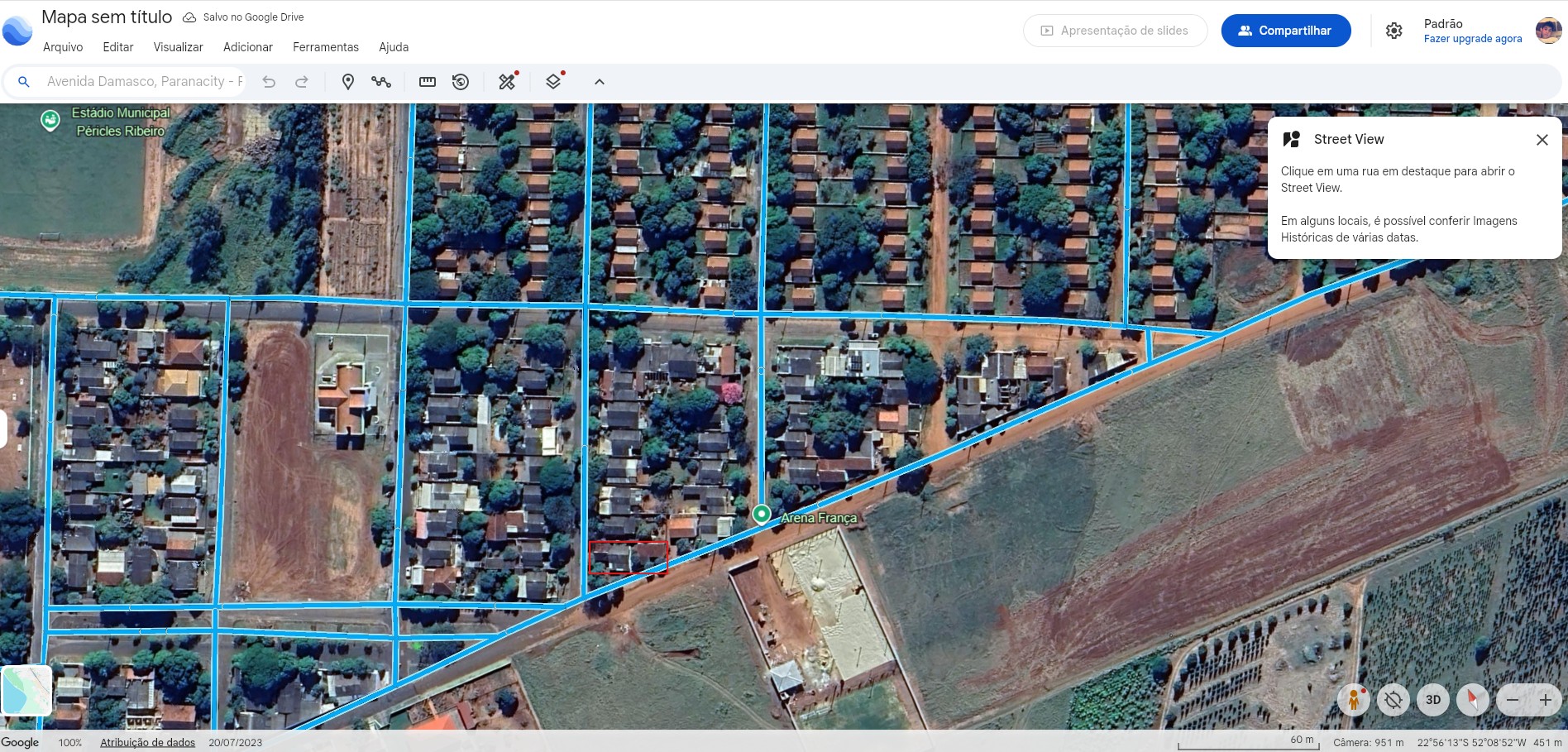The width and height of the screenshot is (1568, 752).
Task: Toggle the 3D view button
Action: pyautogui.click(x=1433, y=700)
